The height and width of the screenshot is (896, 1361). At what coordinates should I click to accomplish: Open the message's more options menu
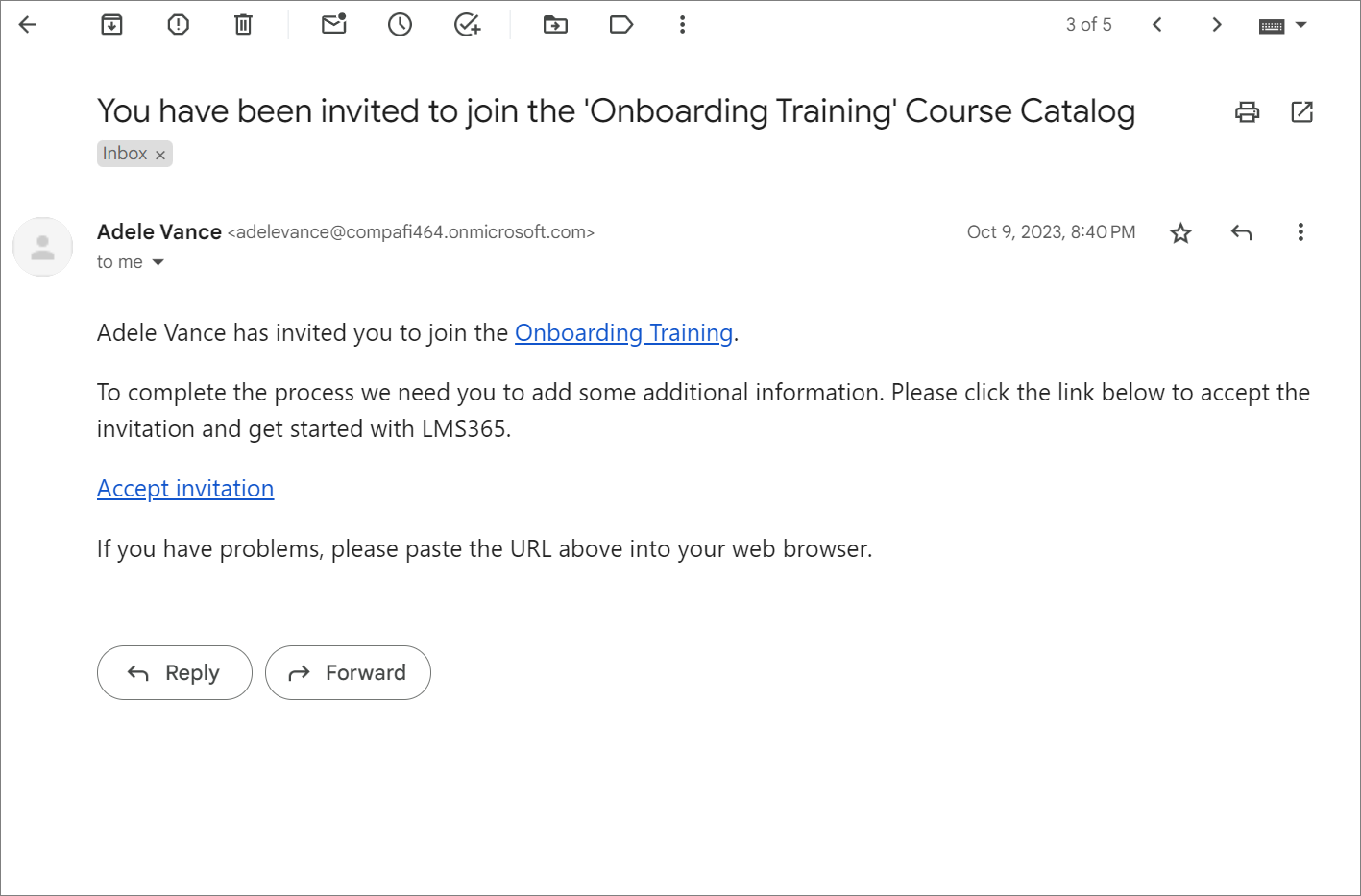pyautogui.click(x=1300, y=232)
